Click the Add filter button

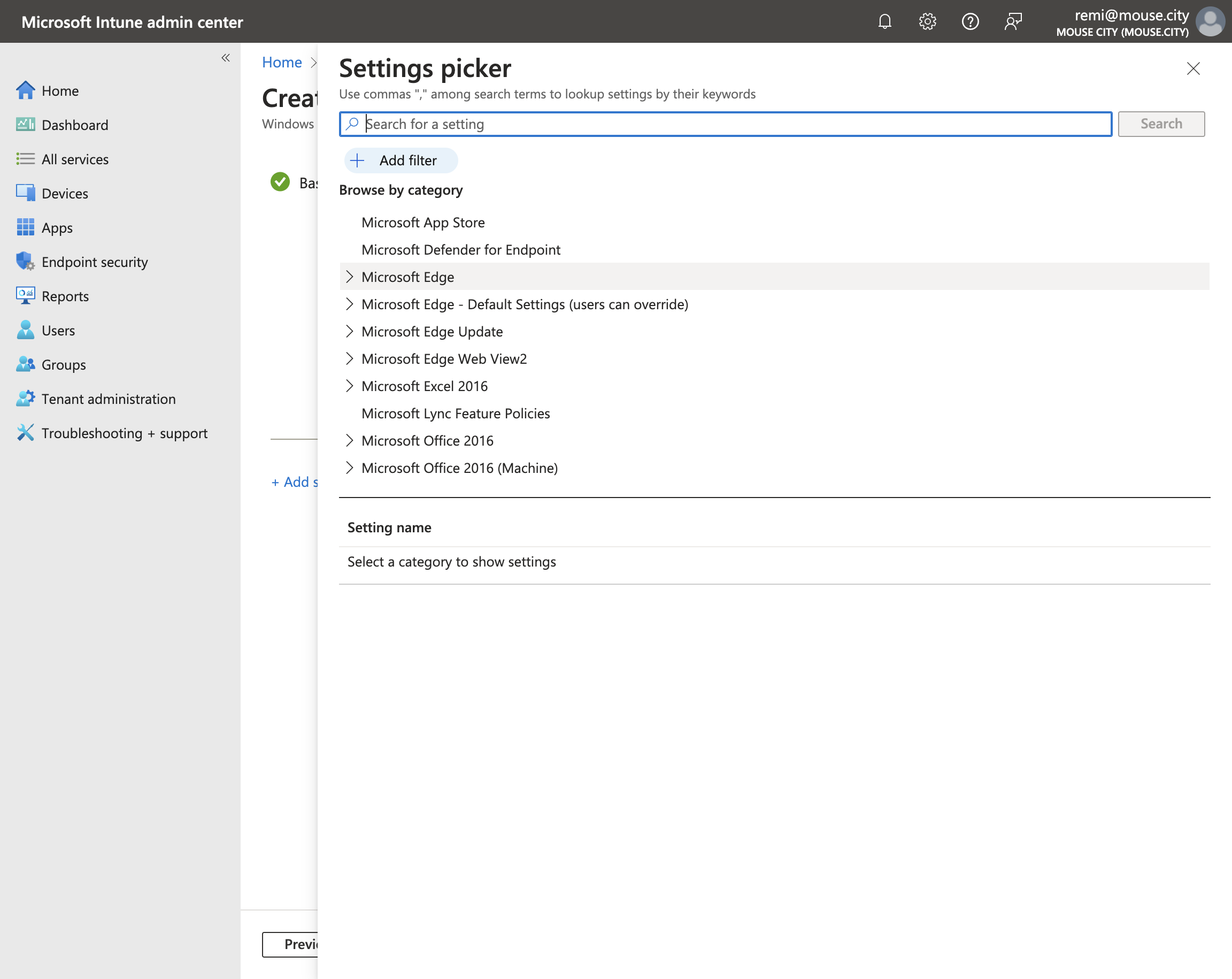point(401,160)
